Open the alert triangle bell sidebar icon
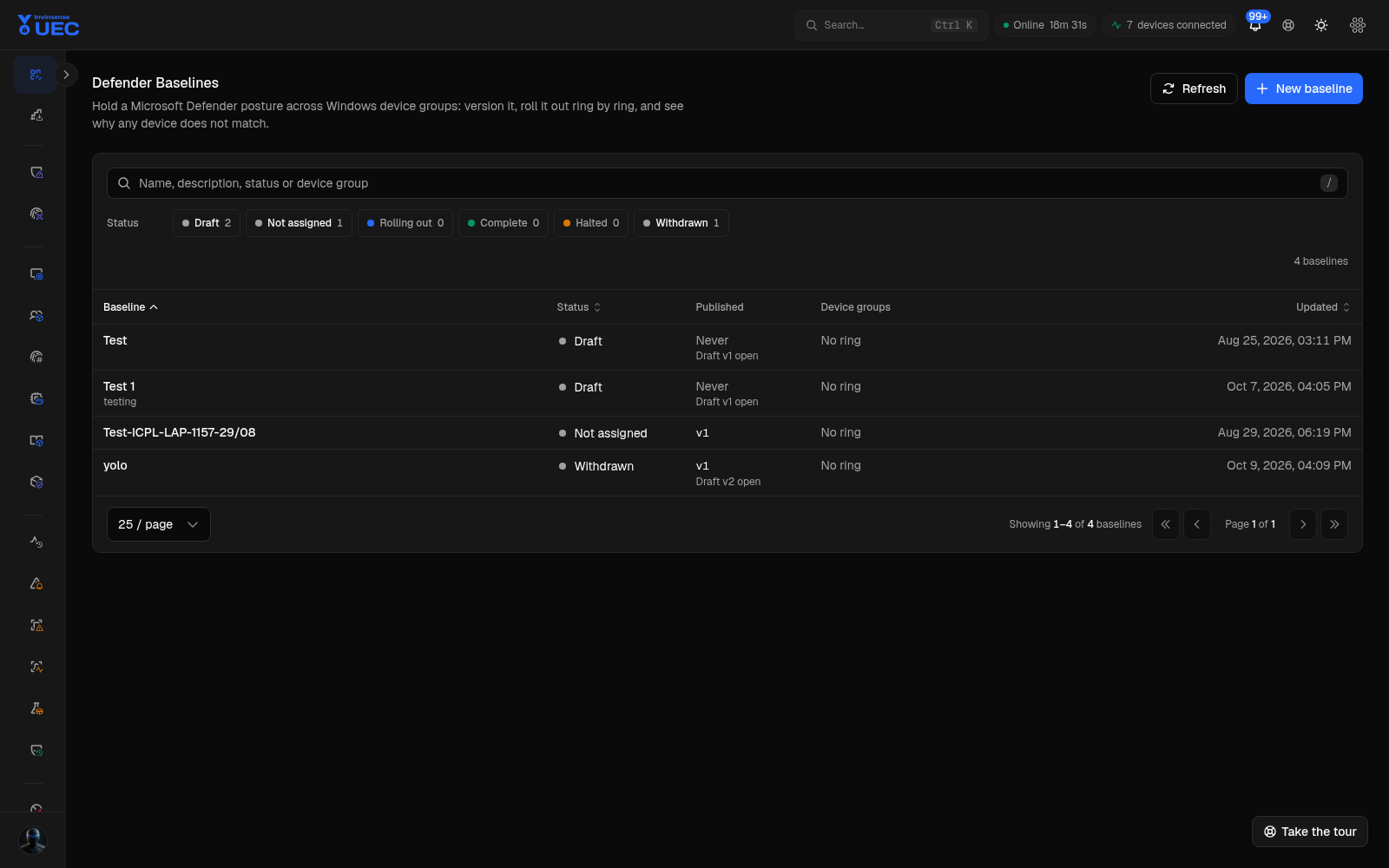1389x868 pixels. tap(36, 583)
